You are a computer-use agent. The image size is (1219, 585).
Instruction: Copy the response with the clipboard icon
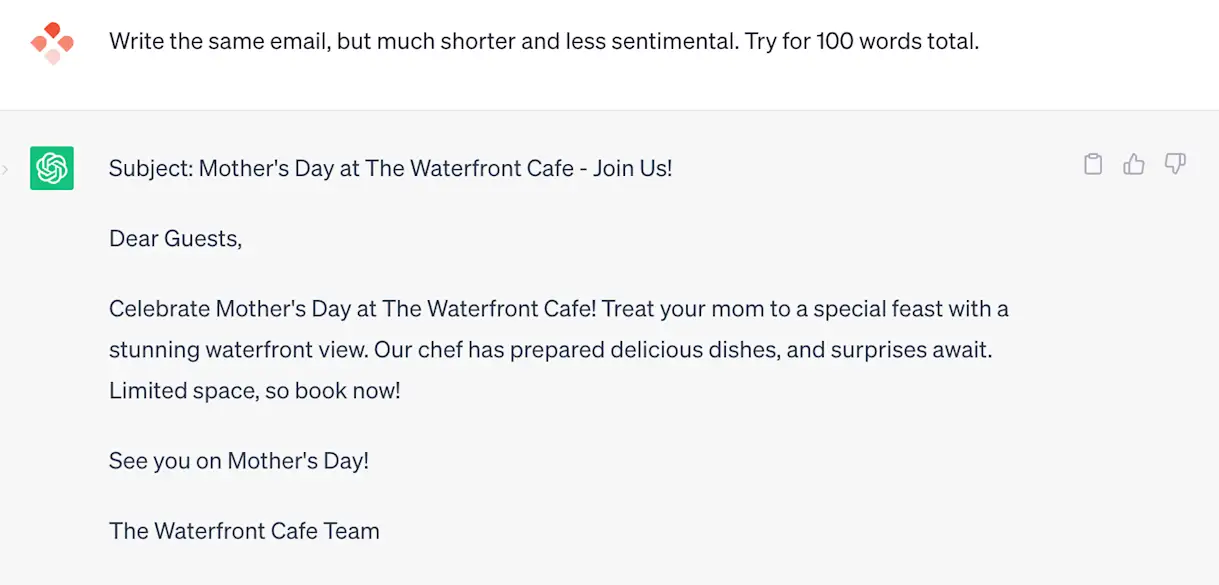[1093, 164]
